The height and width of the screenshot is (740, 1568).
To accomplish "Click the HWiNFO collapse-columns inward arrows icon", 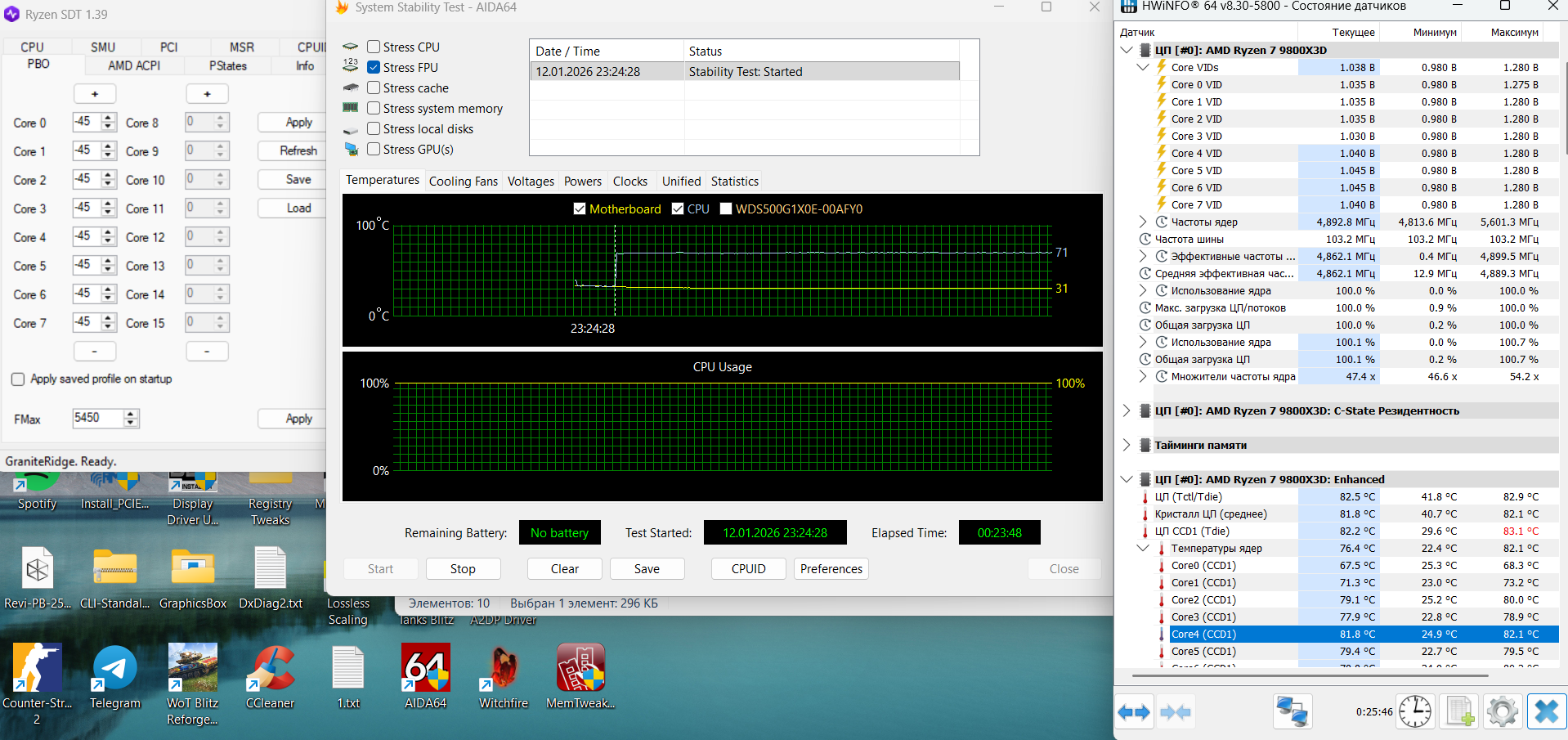I will pos(1176,712).
